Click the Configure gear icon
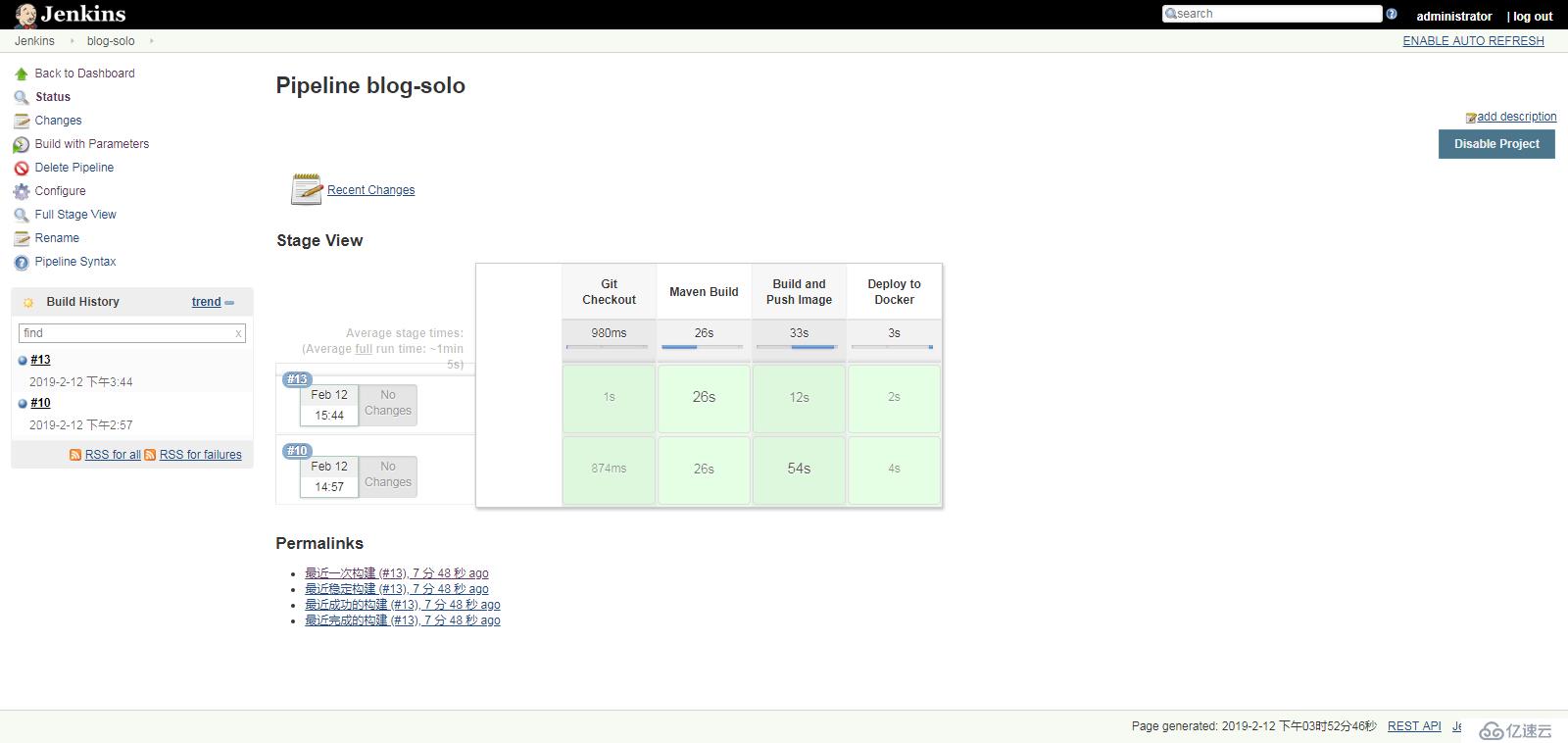Image resolution: width=1568 pixels, height=743 pixels. 22,191
